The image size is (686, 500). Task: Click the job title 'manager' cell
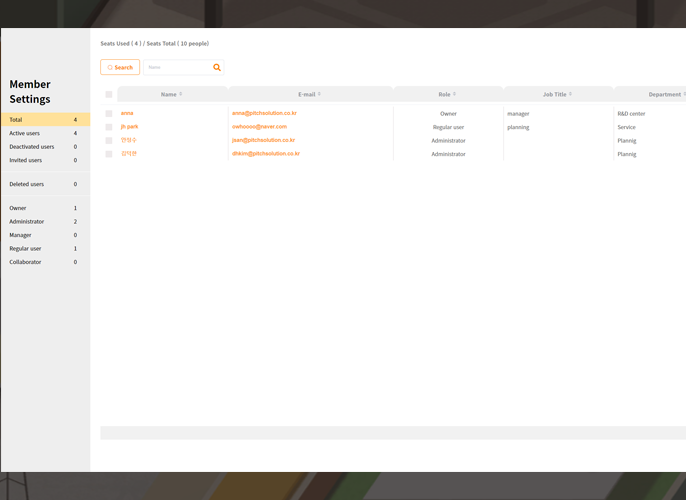pos(518,114)
